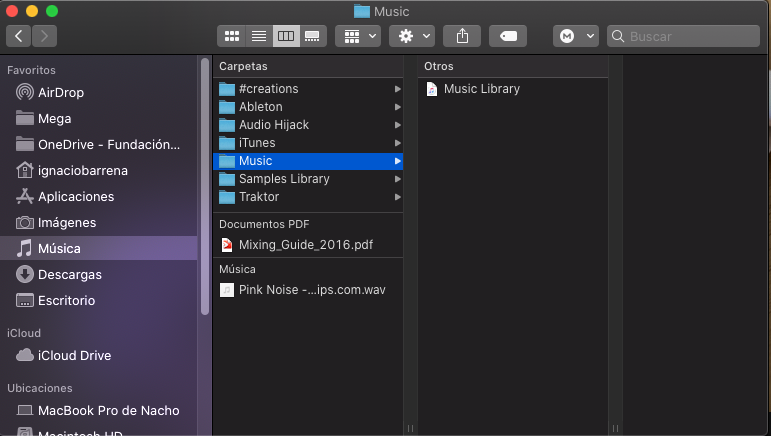Viewport: 771px width, 436px height.
Task: Select the iTunes folder
Action: pos(308,143)
